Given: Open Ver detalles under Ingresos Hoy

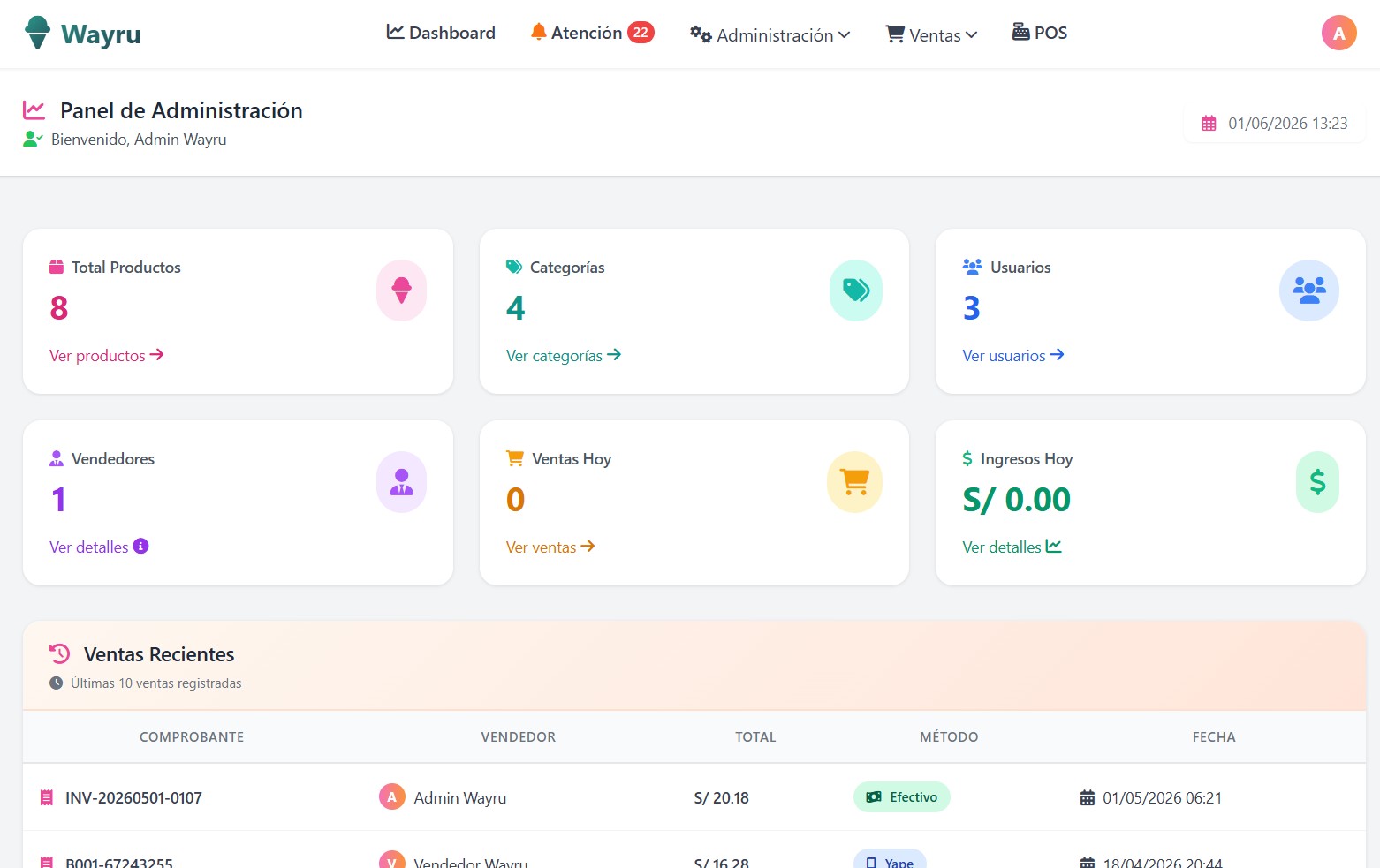Looking at the screenshot, I should [1012, 547].
